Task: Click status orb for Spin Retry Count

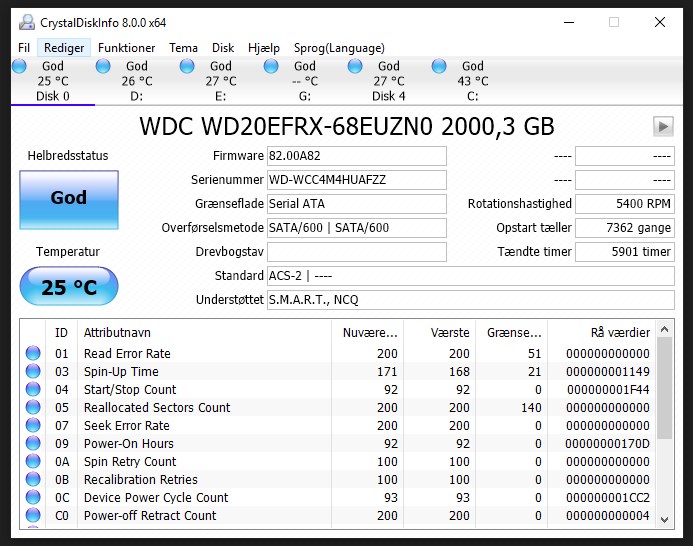Action: click(x=33, y=461)
